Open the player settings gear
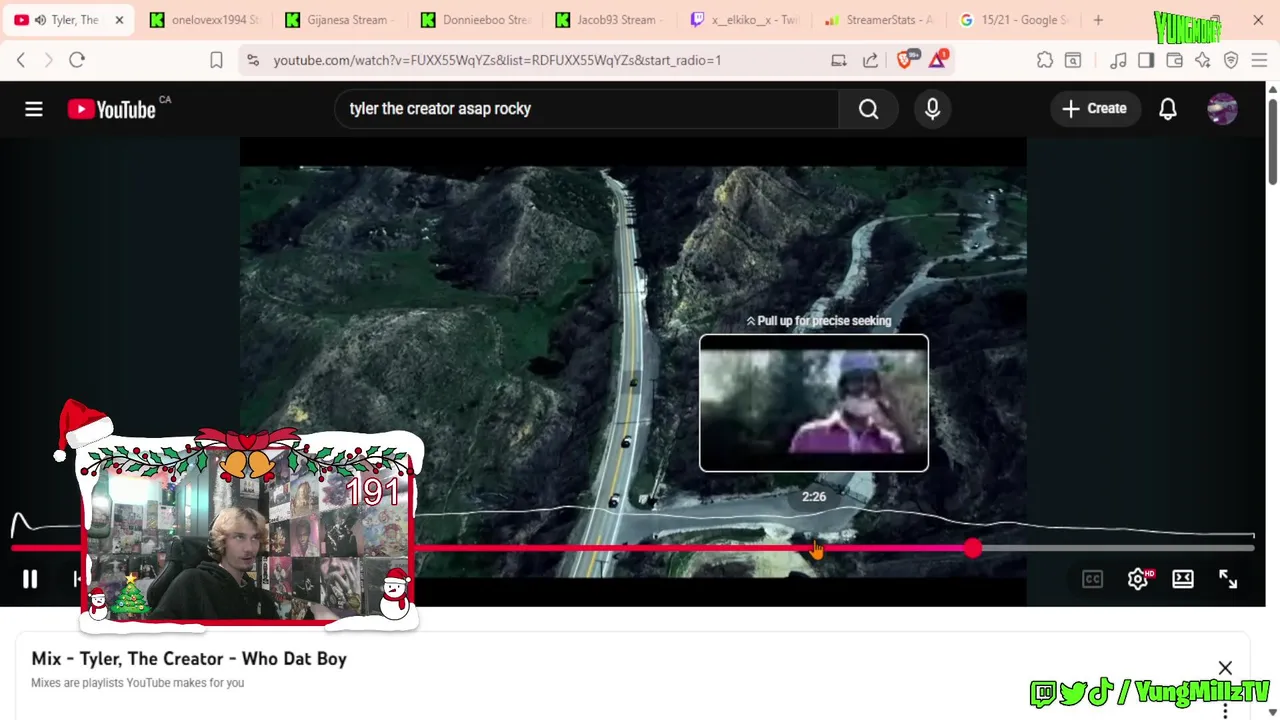 [1138, 579]
